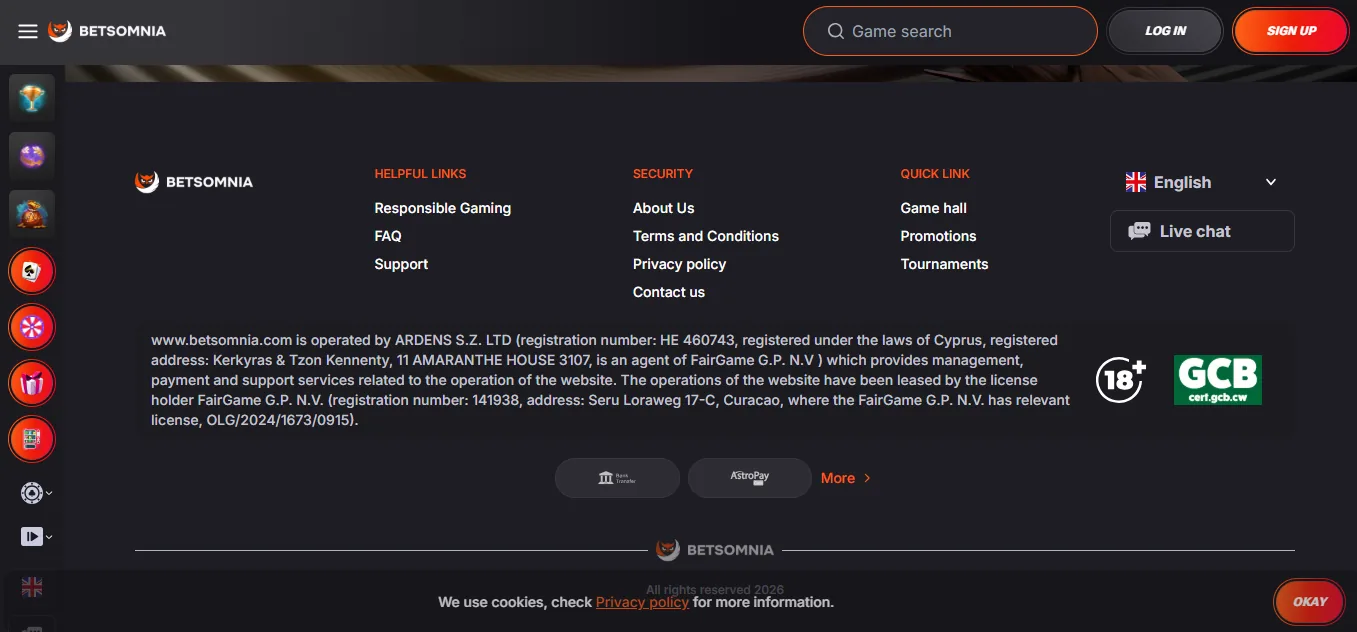Image resolution: width=1357 pixels, height=632 pixels.
Task: Open Responsible Gaming link
Action: pyautogui.click(x=443, y=208)
